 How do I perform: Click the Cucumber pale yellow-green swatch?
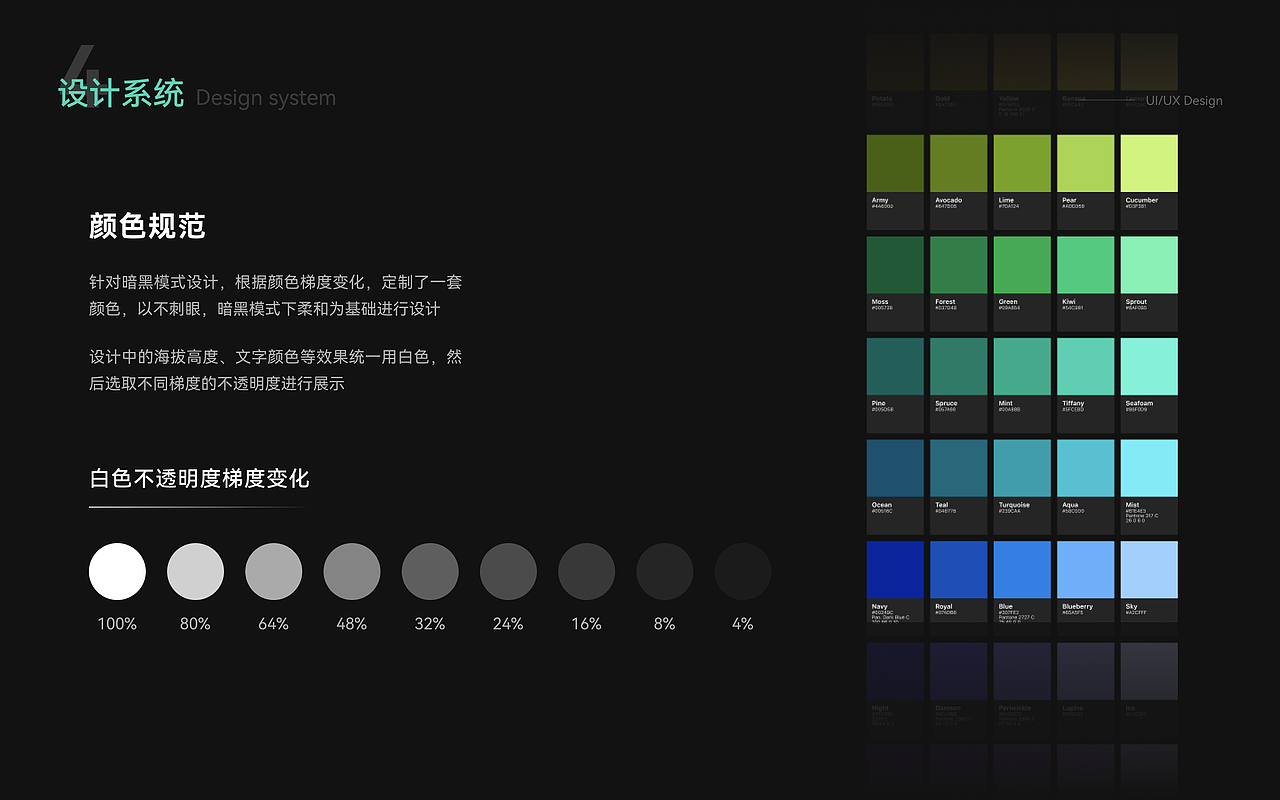point(1149,163)
